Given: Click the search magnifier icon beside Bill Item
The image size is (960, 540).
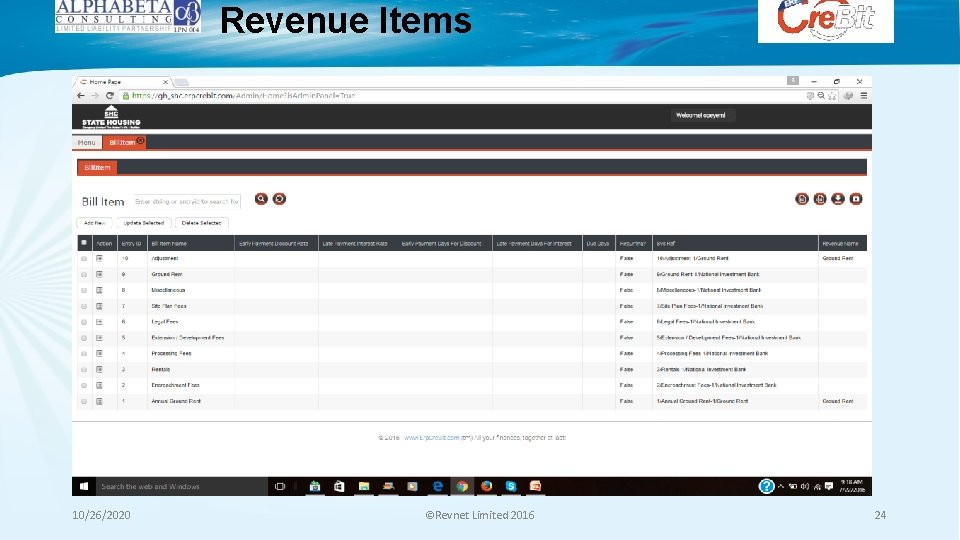Looking at the screenshot, I should 261,199.
